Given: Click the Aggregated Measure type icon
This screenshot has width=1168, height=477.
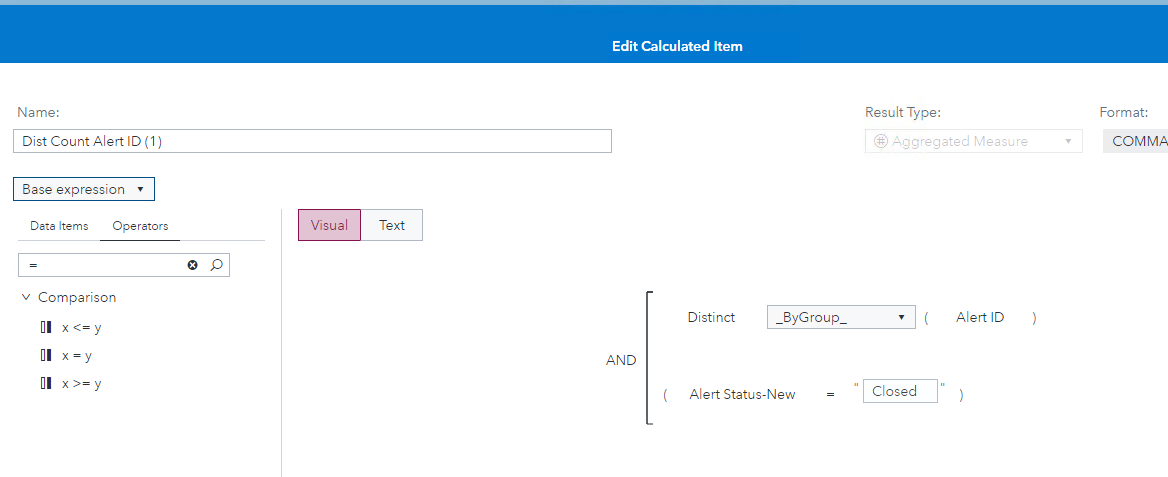Looking at the screenshot, I should pyautogui.click(x=881, y=141).
